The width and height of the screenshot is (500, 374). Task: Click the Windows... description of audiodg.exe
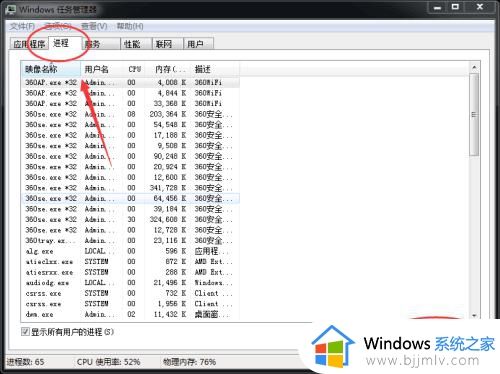[x=213, y=283]
